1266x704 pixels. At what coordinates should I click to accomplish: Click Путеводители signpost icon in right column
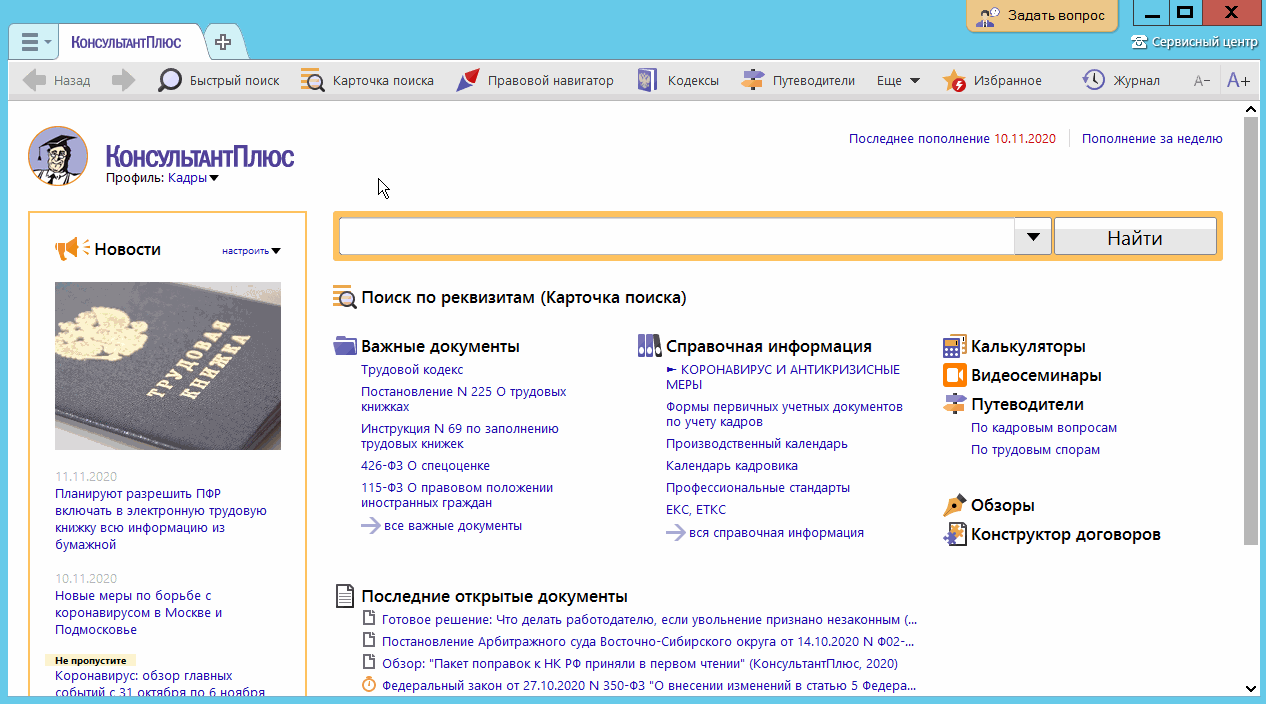click(x=955, y=405)
